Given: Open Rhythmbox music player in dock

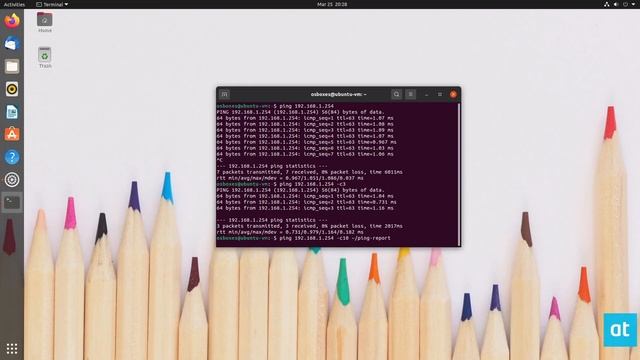Looking at the screenshot, I should click(x=12, y=89).
